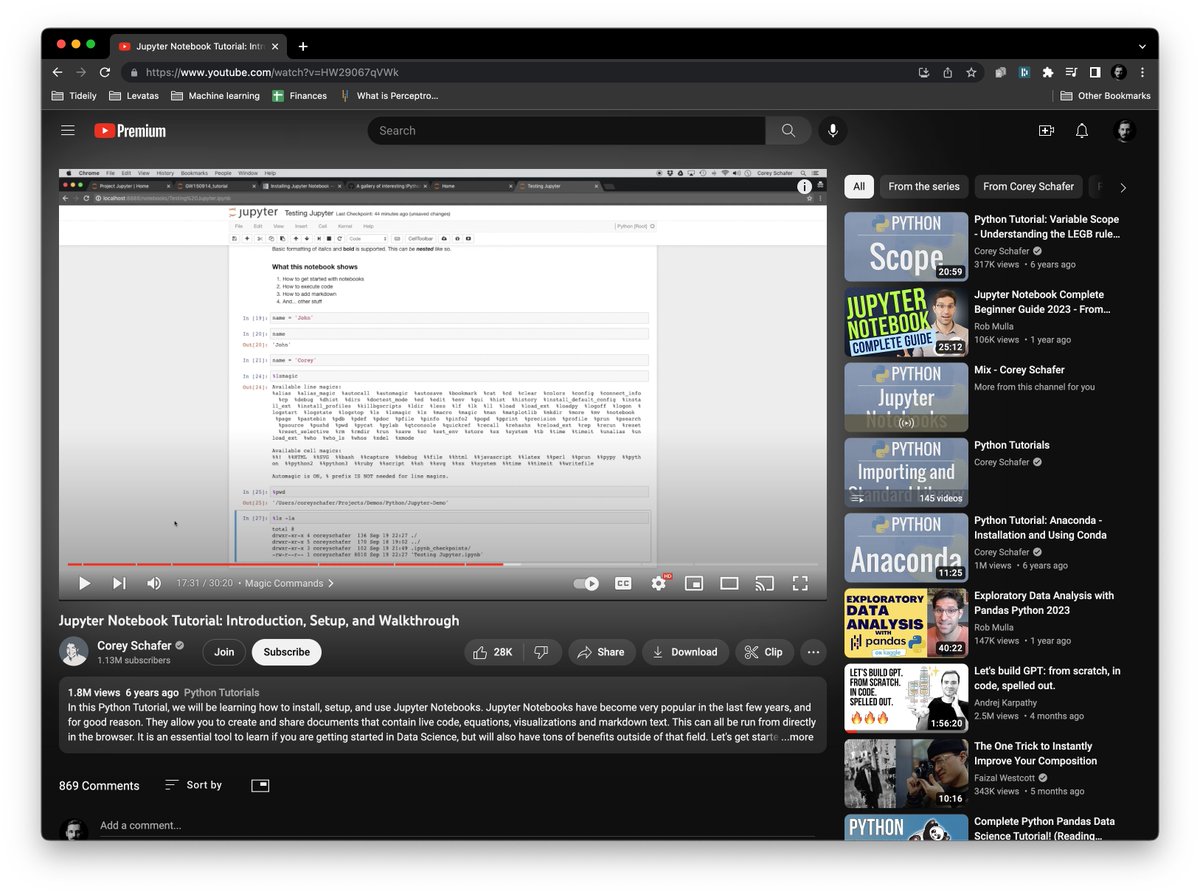The height and width of the screenshot is (895, 1200).
Task: Open the Machine learning bookmarks folder
Action: tap(215, 96)
